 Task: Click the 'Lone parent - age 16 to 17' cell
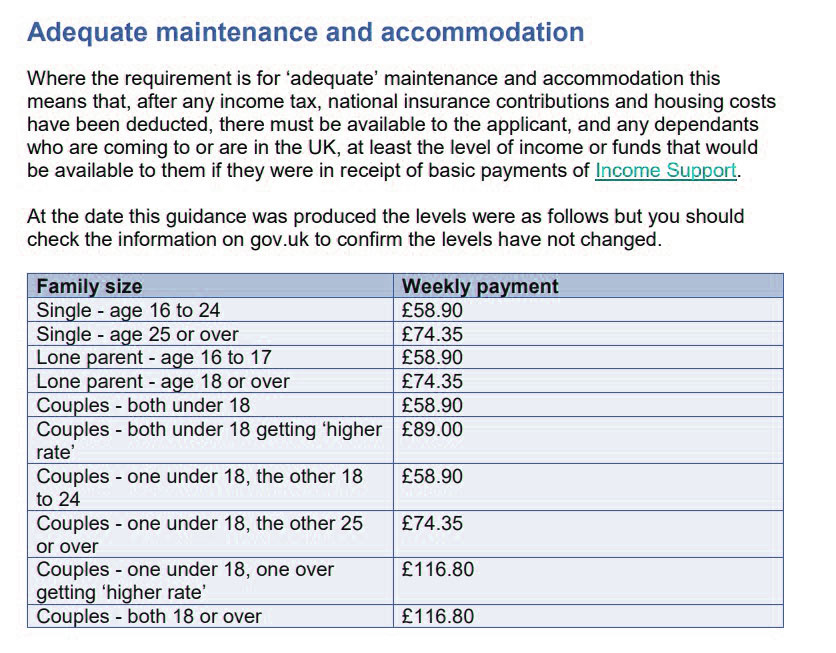click(210, 357)
